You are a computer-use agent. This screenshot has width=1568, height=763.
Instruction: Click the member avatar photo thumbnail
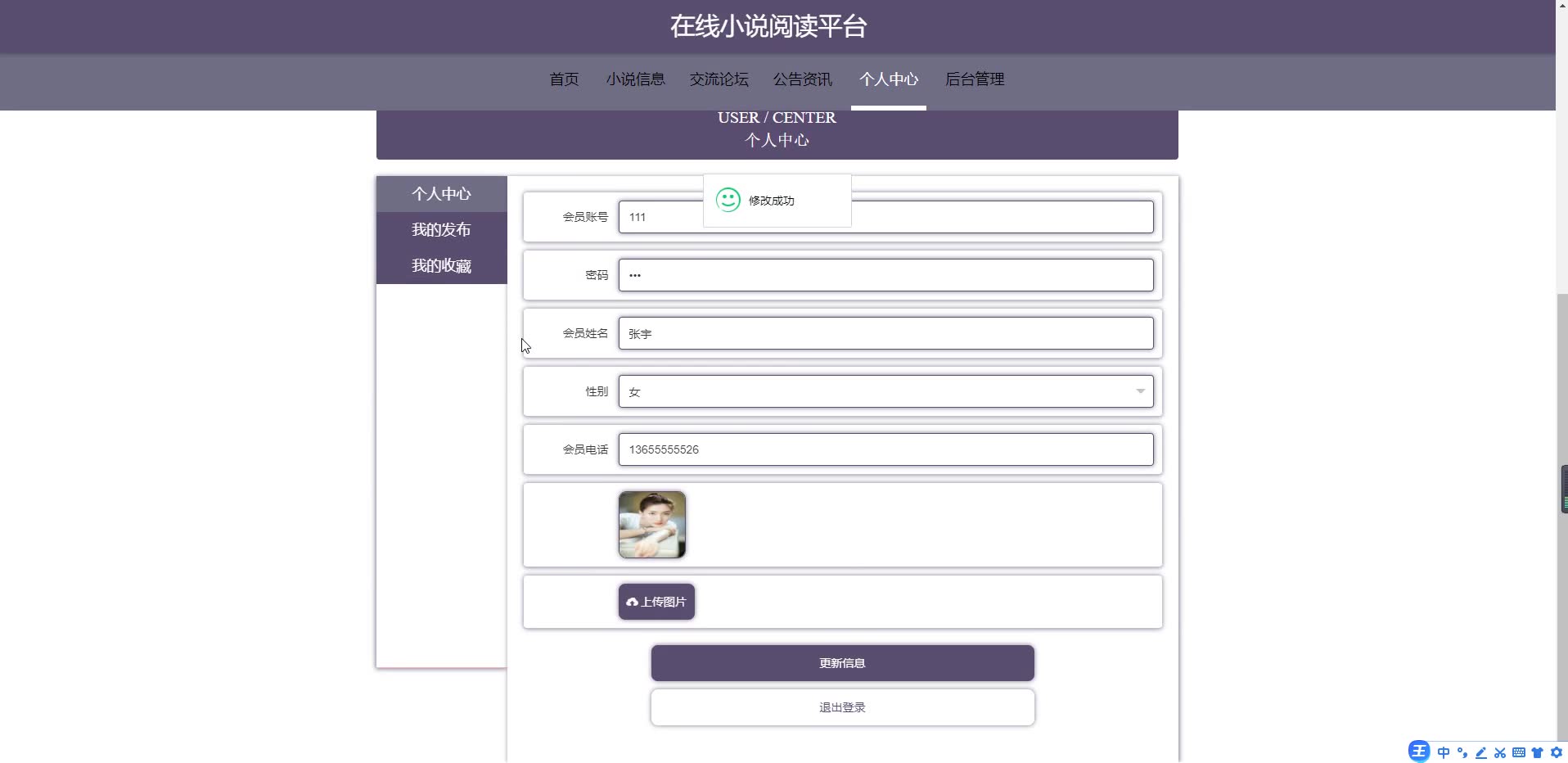coord(652,525)
